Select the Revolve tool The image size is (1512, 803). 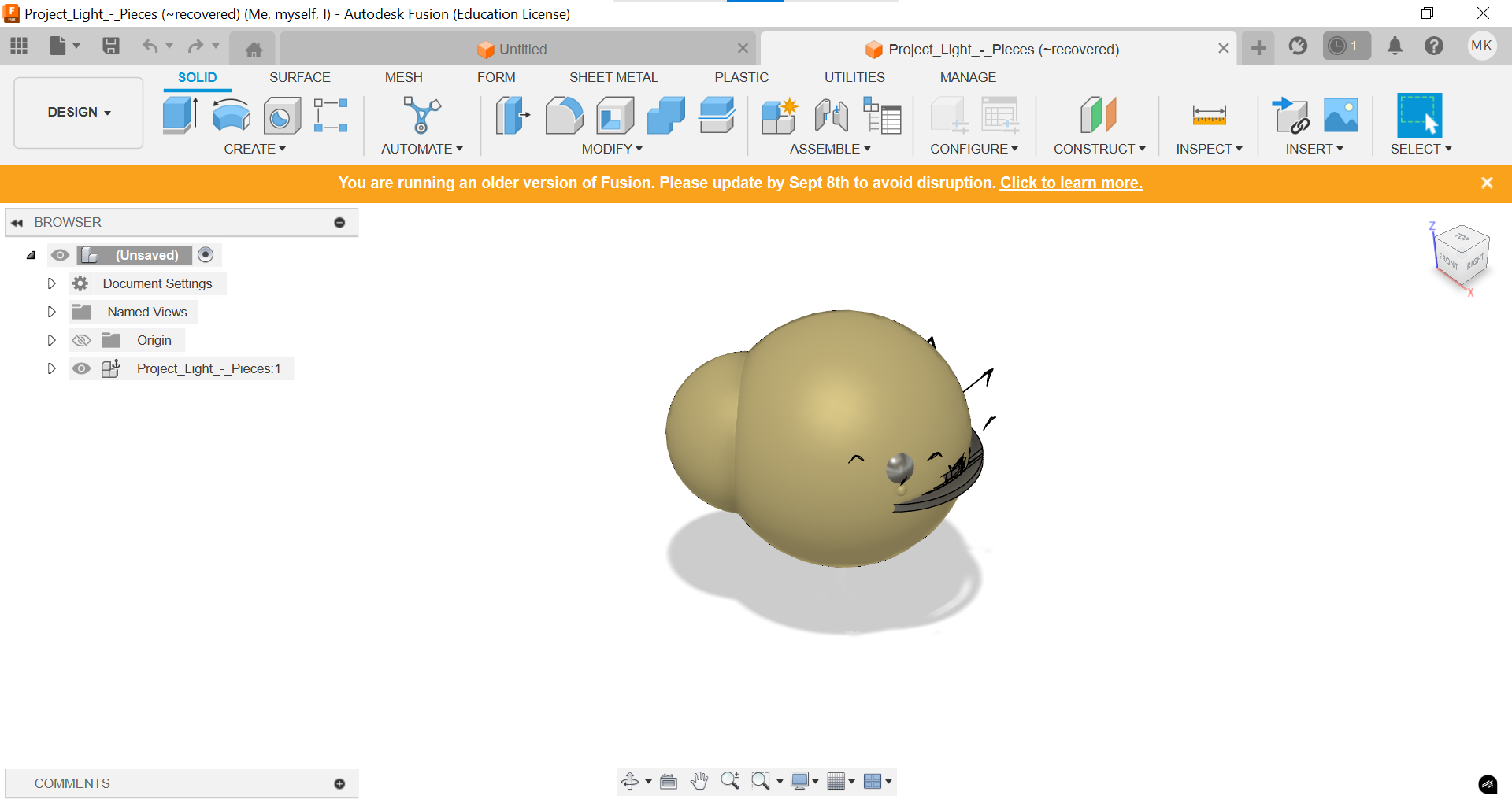(232, 115)
